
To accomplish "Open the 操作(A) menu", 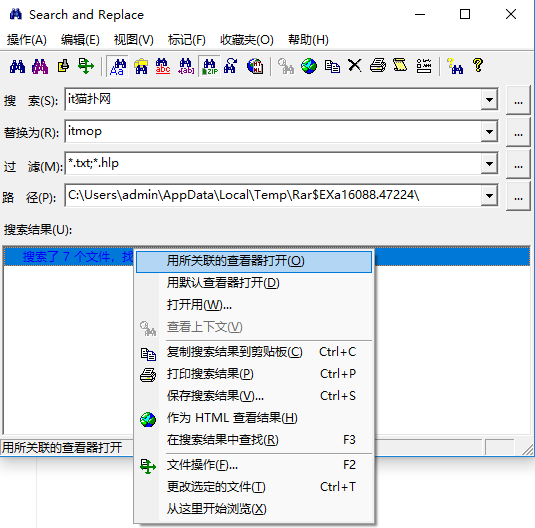I will 27,40.
